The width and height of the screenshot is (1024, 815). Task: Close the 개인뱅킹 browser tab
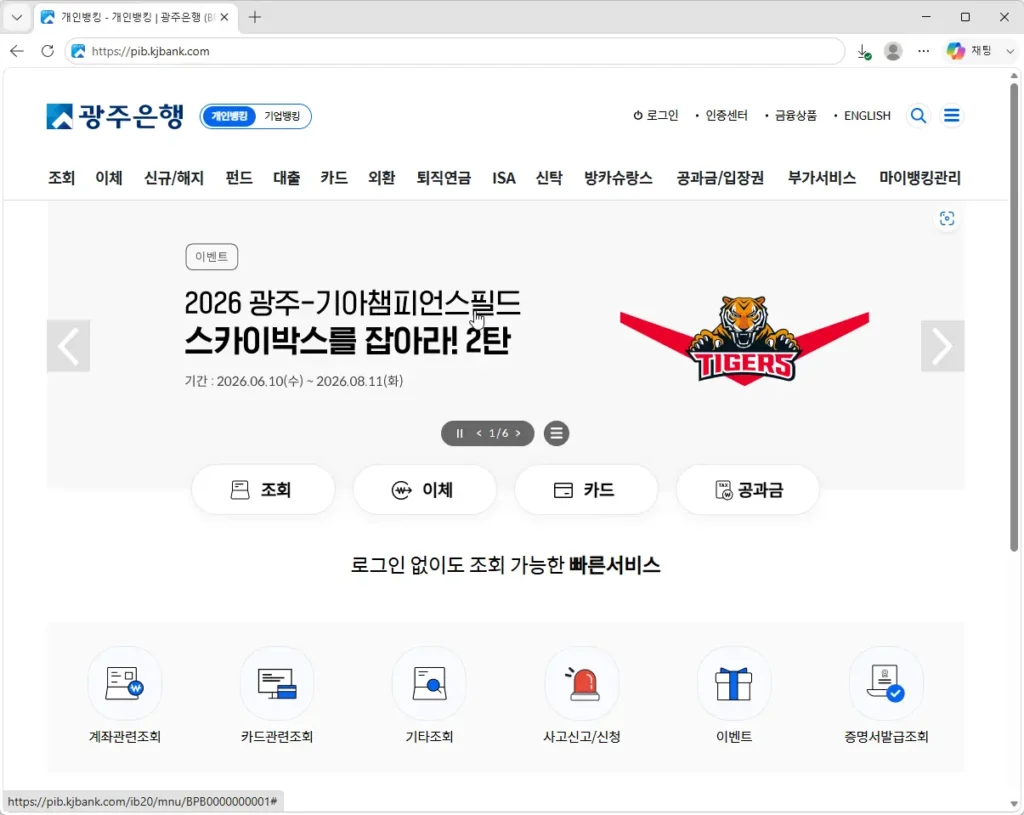(224, 18)
